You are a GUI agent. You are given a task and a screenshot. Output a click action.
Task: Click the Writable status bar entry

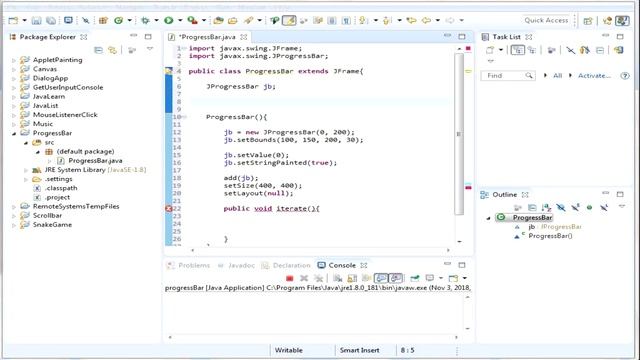[x=289, y=350]
